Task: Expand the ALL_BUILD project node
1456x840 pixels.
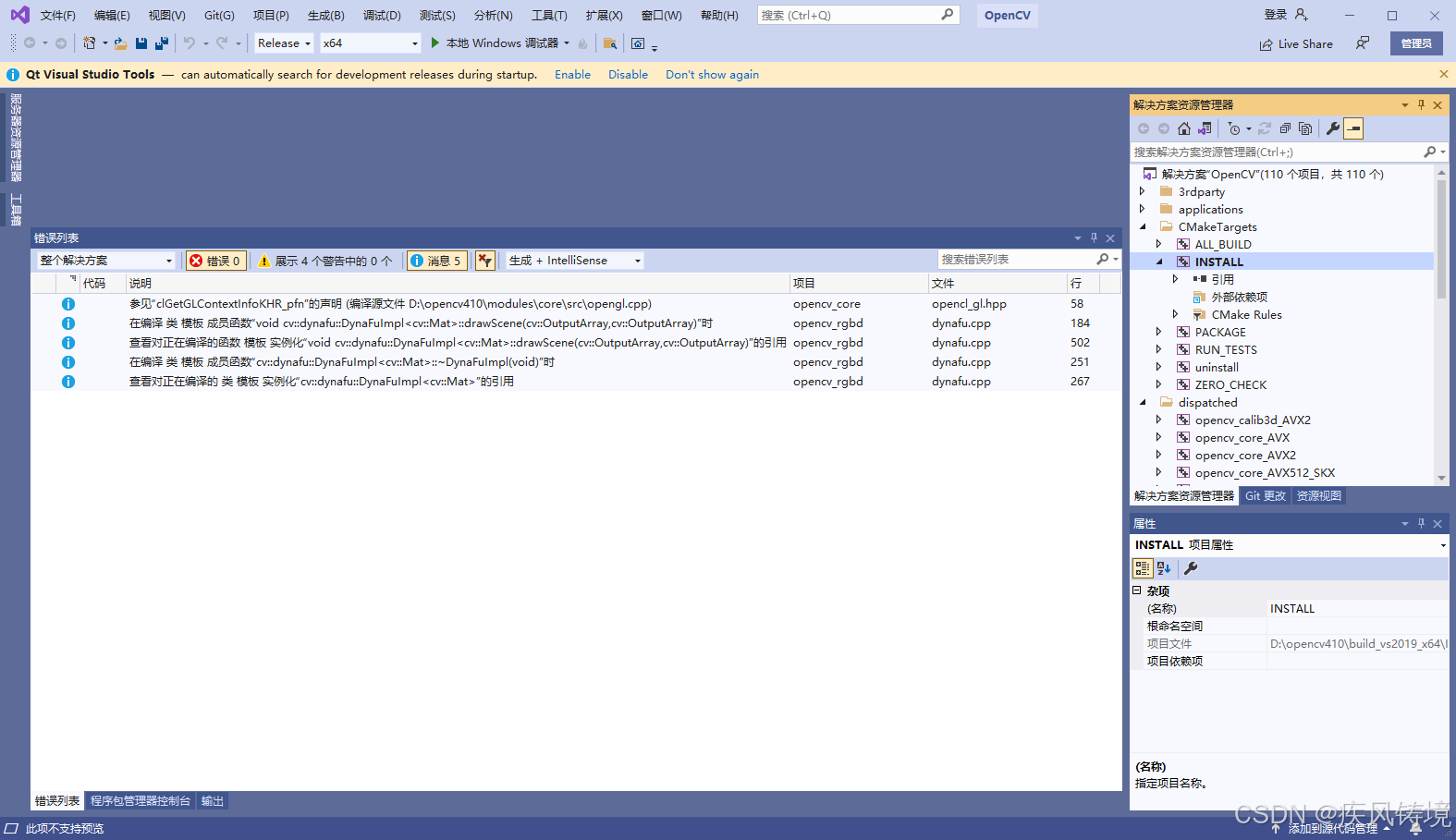Action: (x=1159, y=244)
